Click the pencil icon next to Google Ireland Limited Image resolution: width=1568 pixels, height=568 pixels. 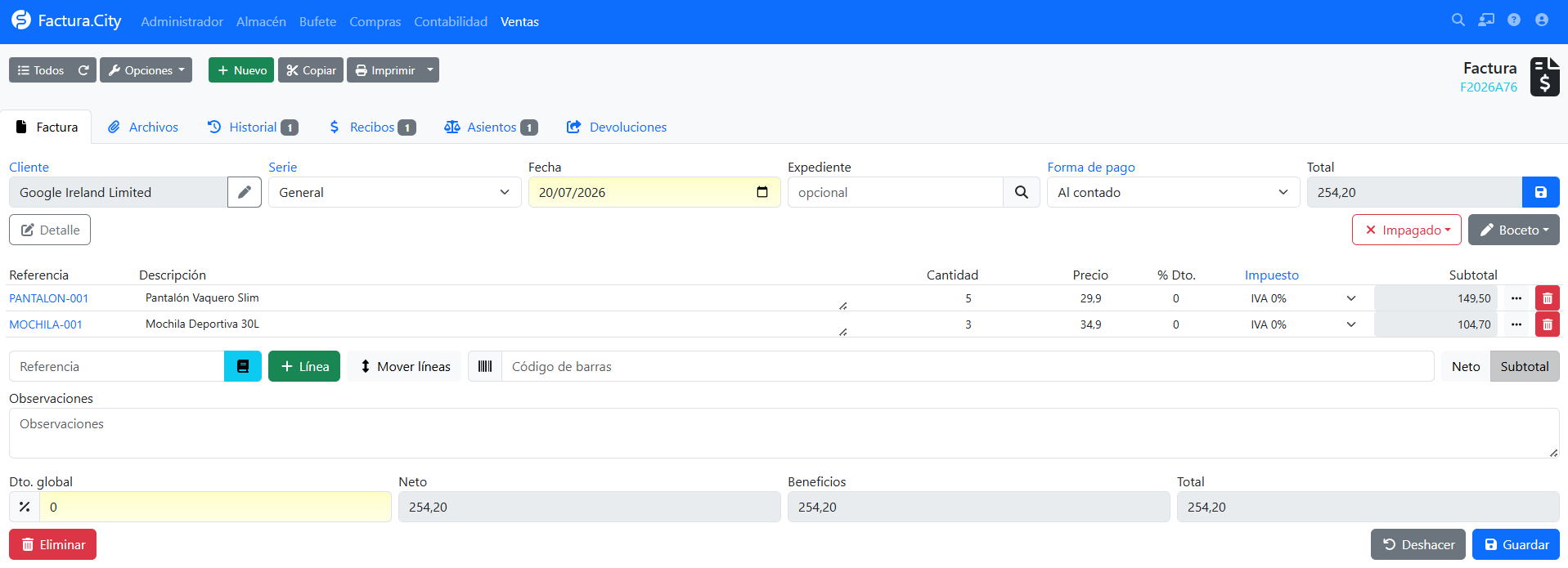tap(245, 192)
